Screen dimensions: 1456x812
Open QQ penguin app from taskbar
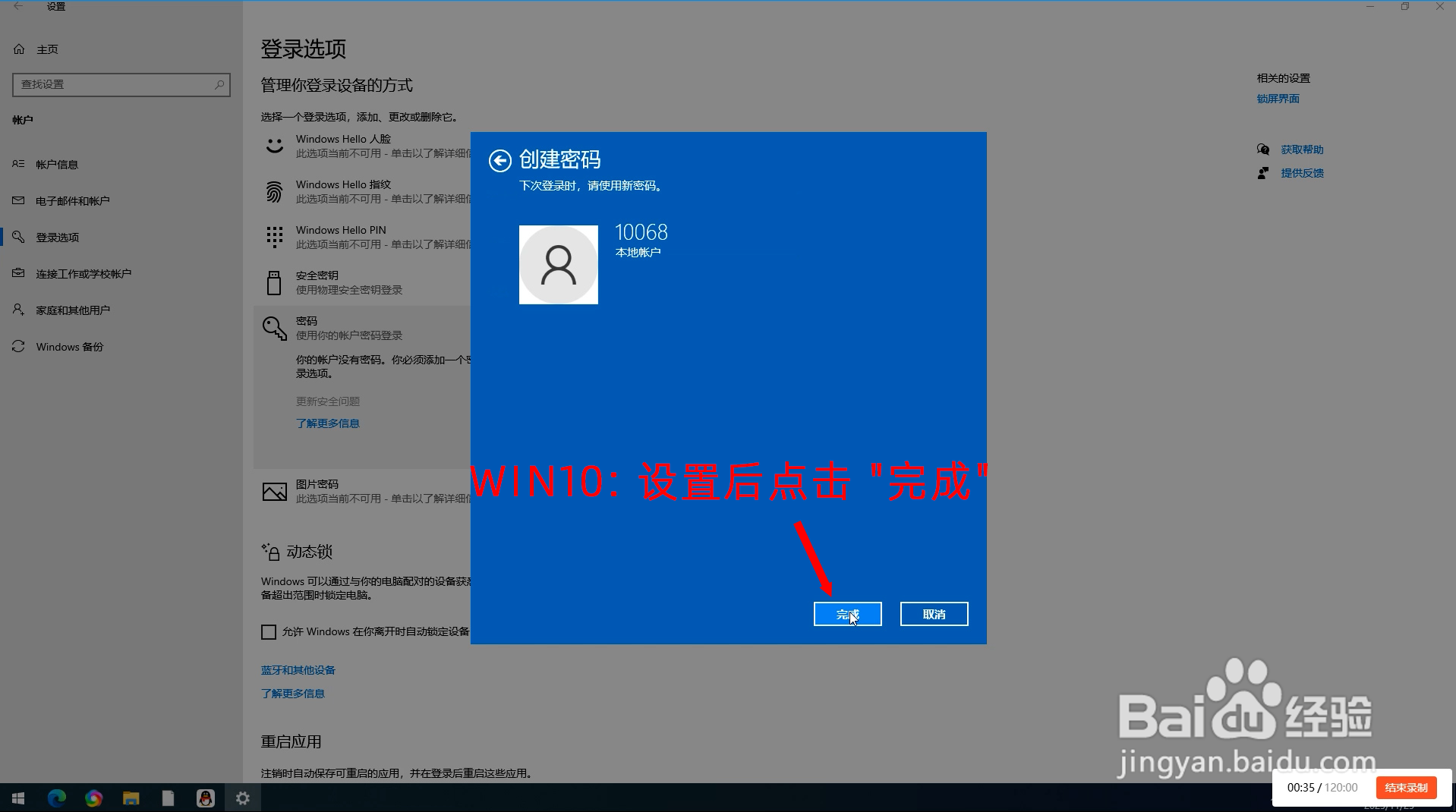pyautogui.click(x=205, y=798)
